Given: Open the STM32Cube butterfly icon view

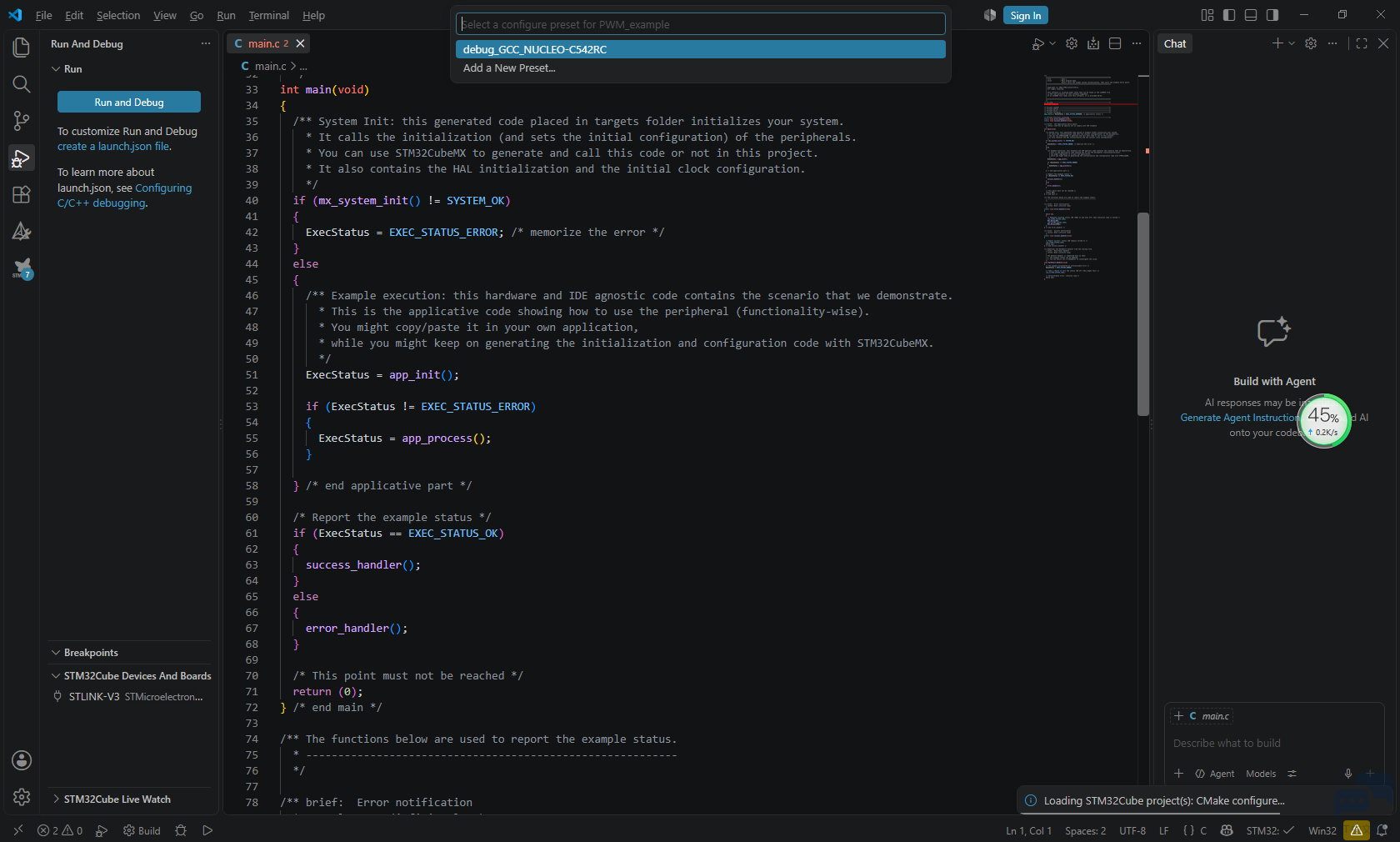Looking at the screenshot, I should [x=22, y=268].
